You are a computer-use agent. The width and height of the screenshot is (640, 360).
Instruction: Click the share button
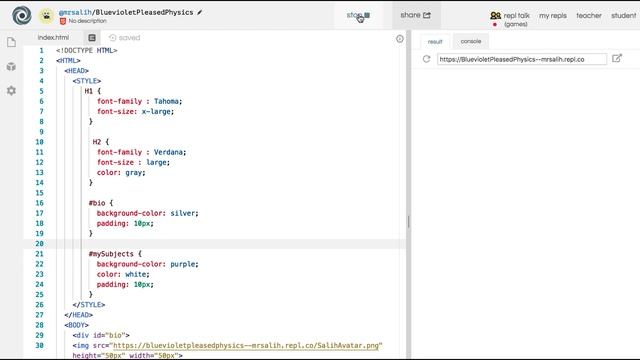pyautogui.click(x=416, y=15)
